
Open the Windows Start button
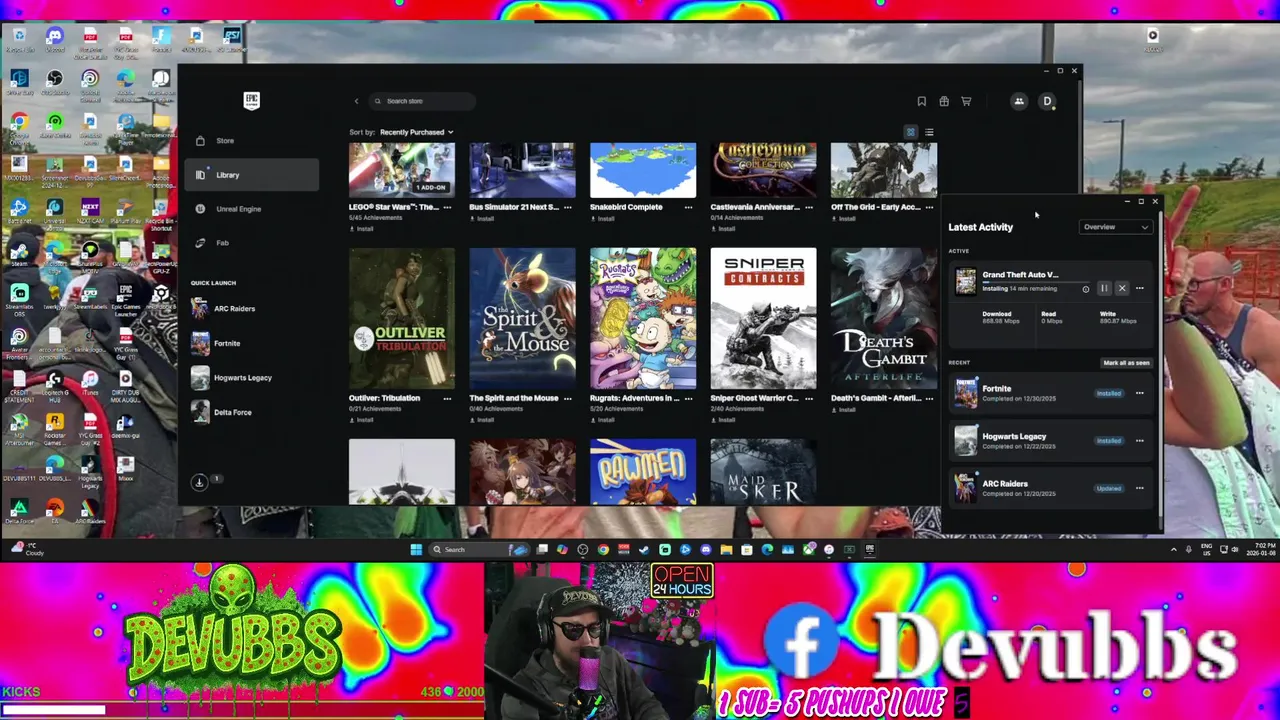(416, 549)
